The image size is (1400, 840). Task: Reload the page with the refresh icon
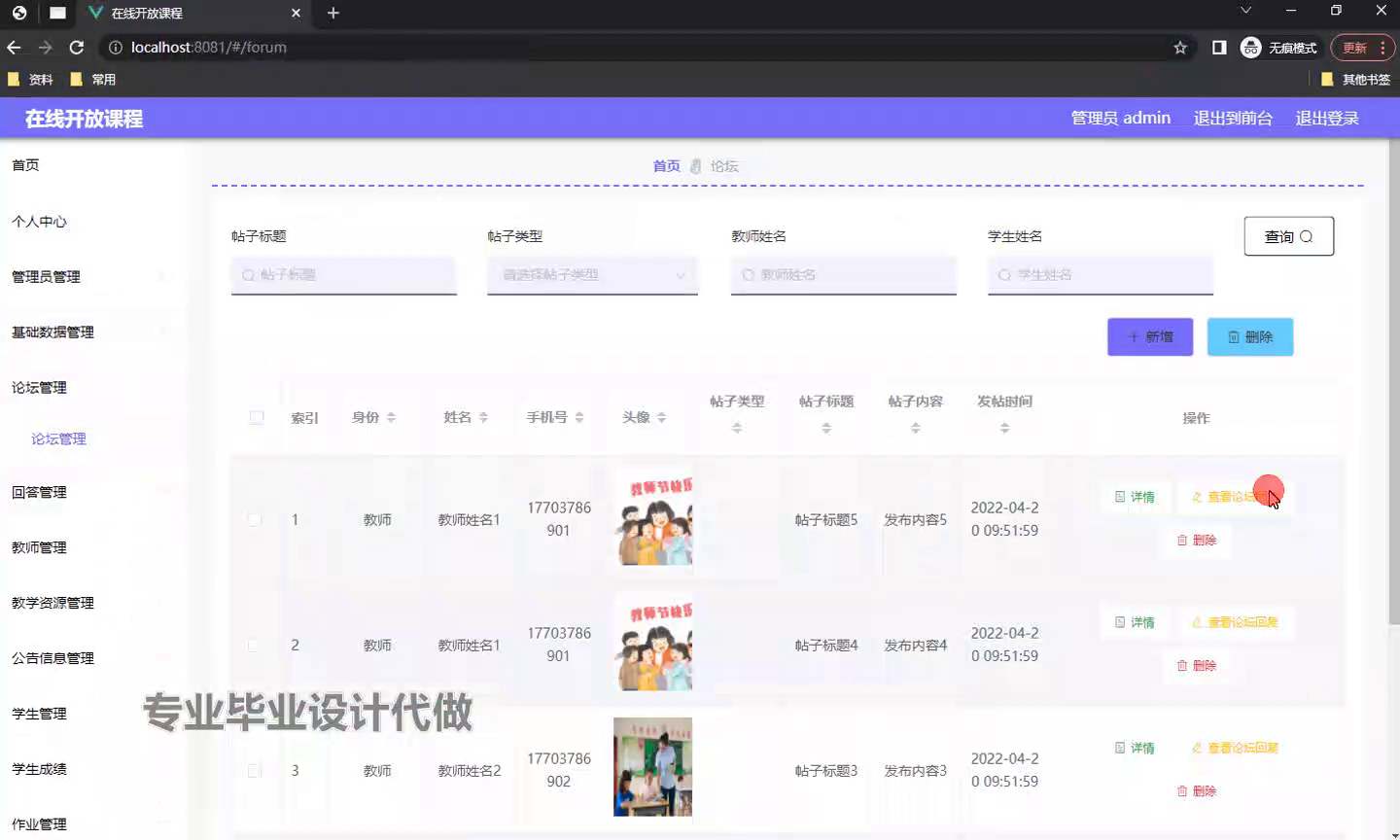pos(77,47)
